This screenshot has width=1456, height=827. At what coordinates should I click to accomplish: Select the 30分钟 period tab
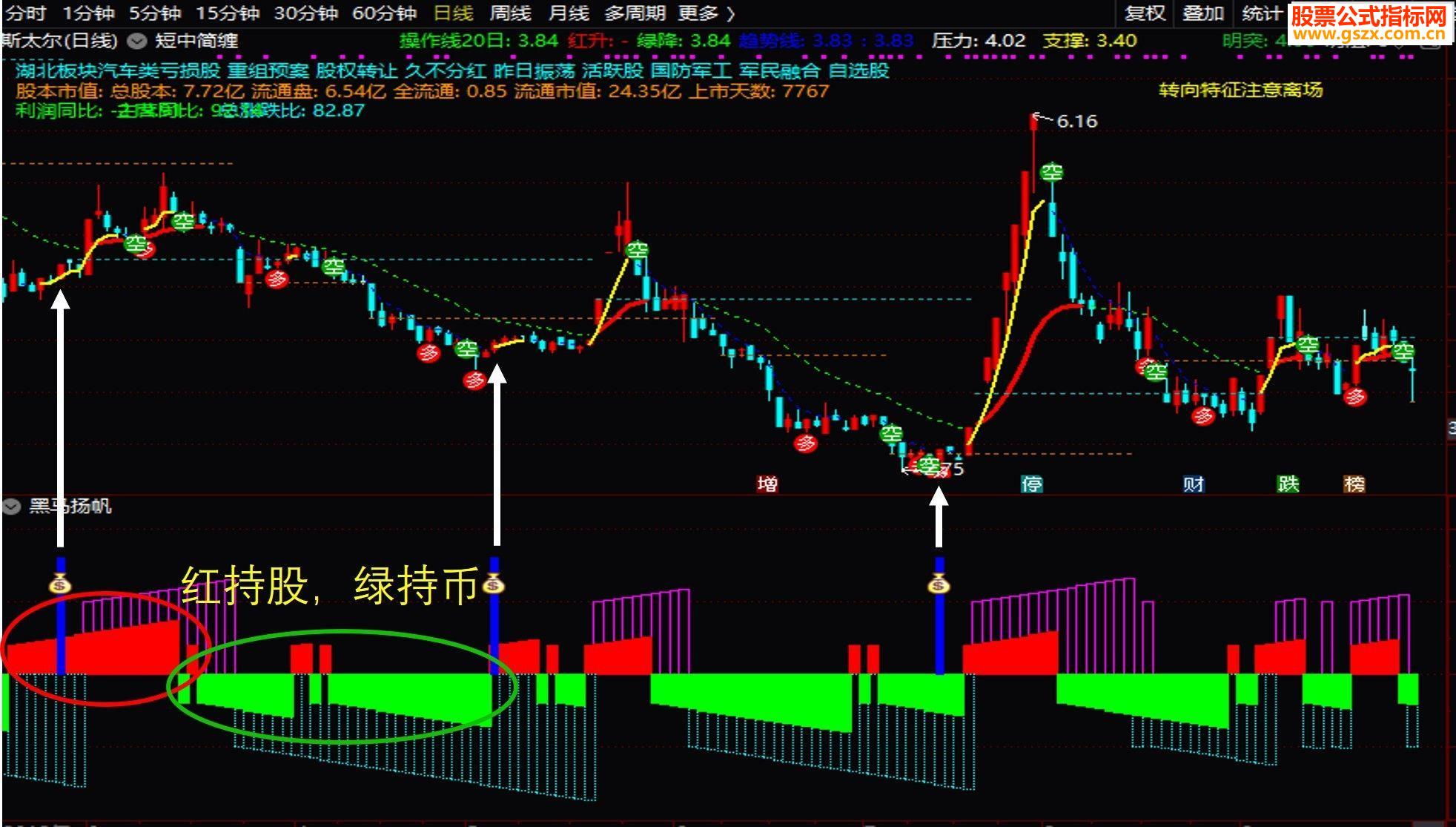[x=306, y=13]
